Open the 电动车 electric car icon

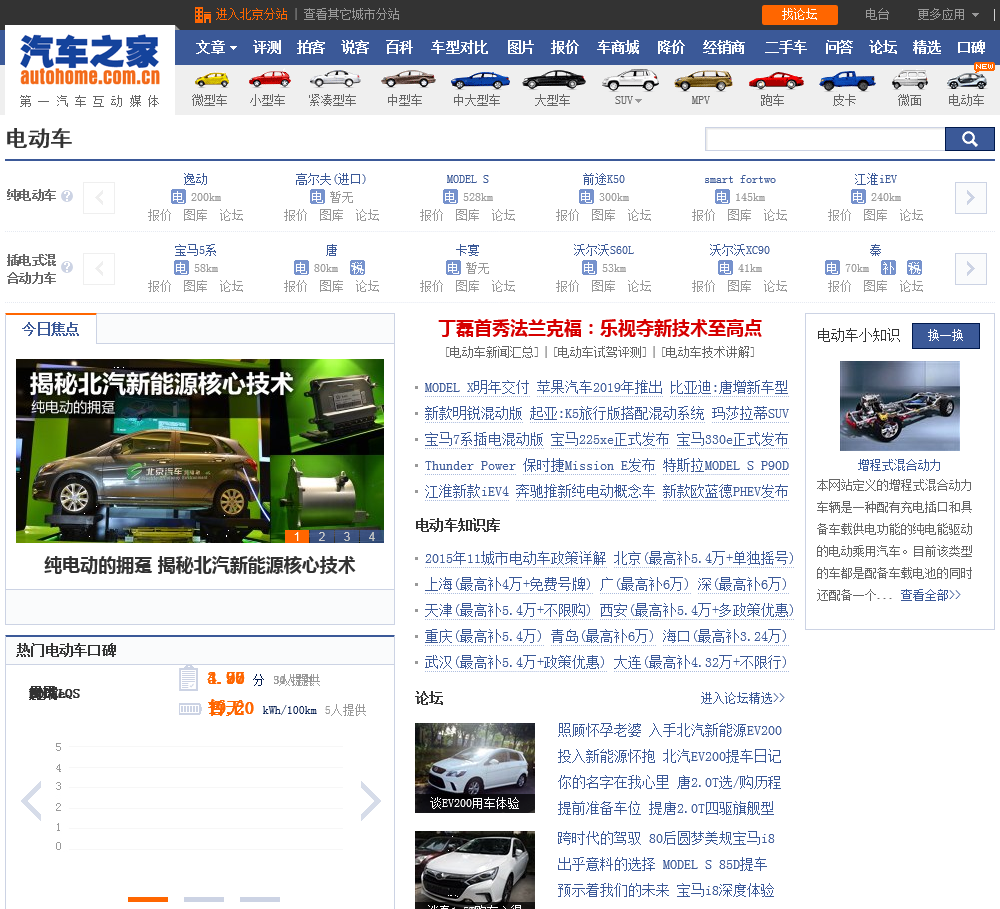(x=966, y=80)
